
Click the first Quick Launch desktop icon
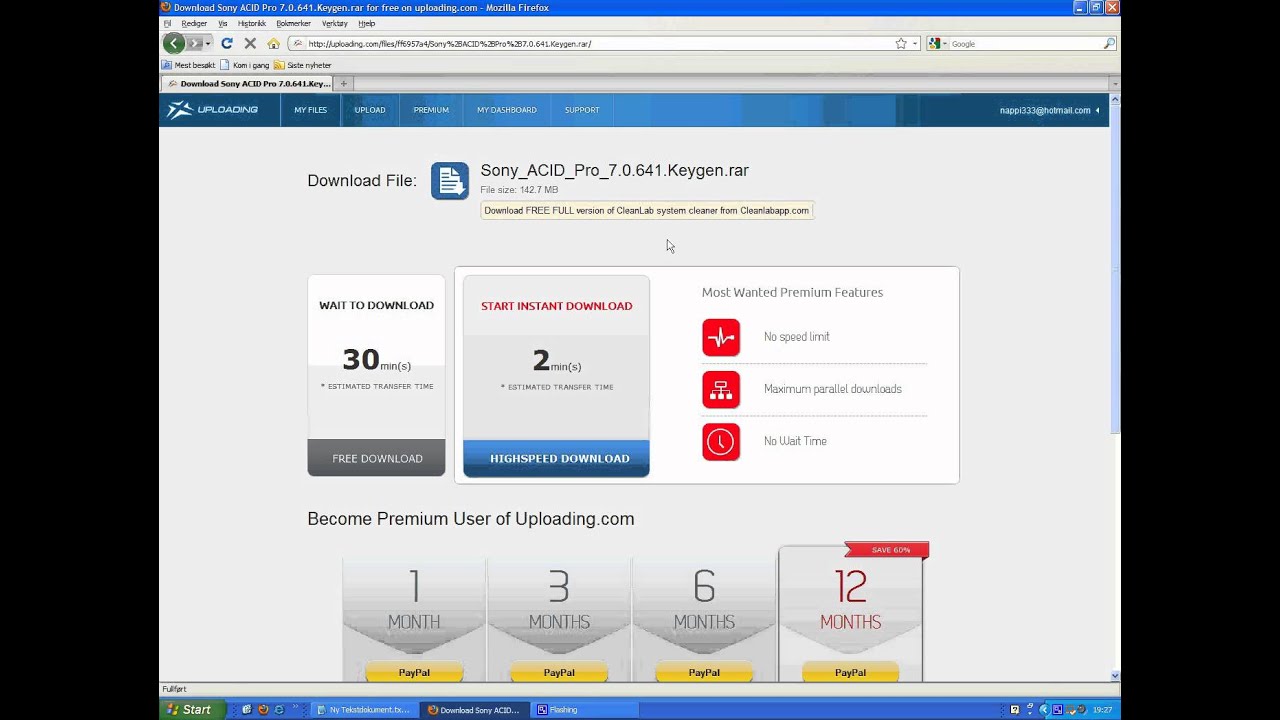[247, 710]
